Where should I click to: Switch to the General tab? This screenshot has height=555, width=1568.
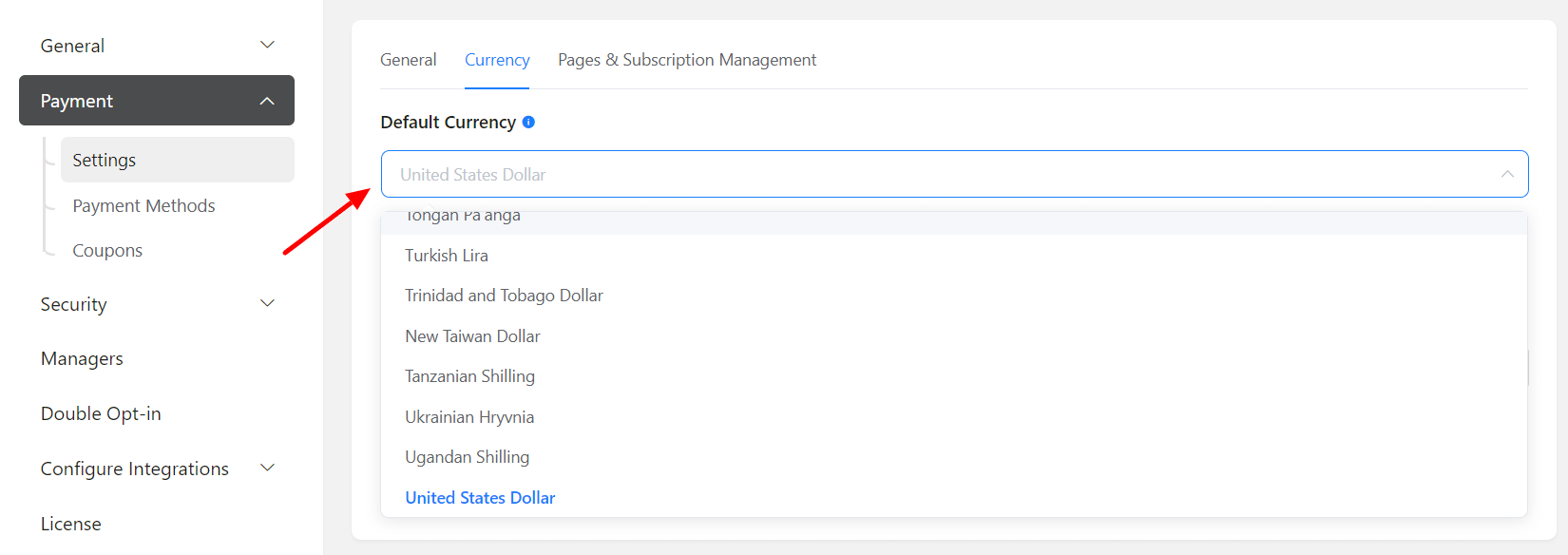coord(408,60)
